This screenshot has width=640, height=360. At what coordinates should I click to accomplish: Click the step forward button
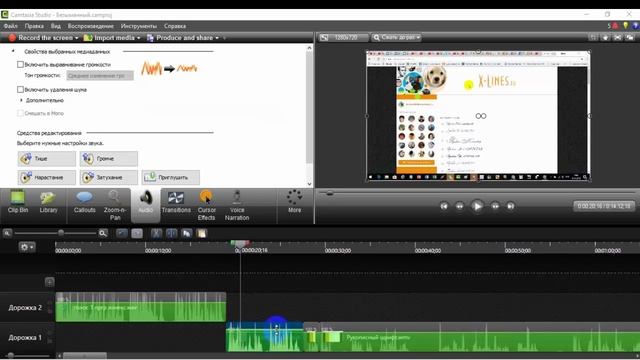[495, 206]
